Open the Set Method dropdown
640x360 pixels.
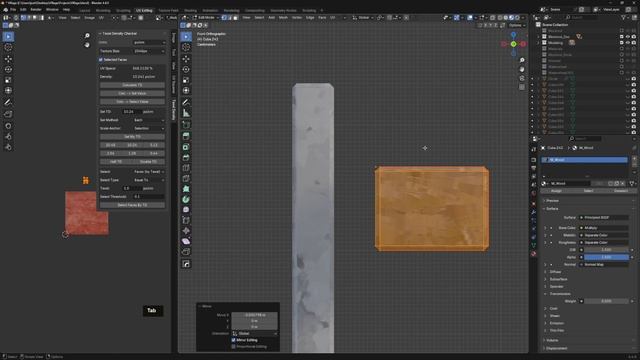tap(149, 120)
